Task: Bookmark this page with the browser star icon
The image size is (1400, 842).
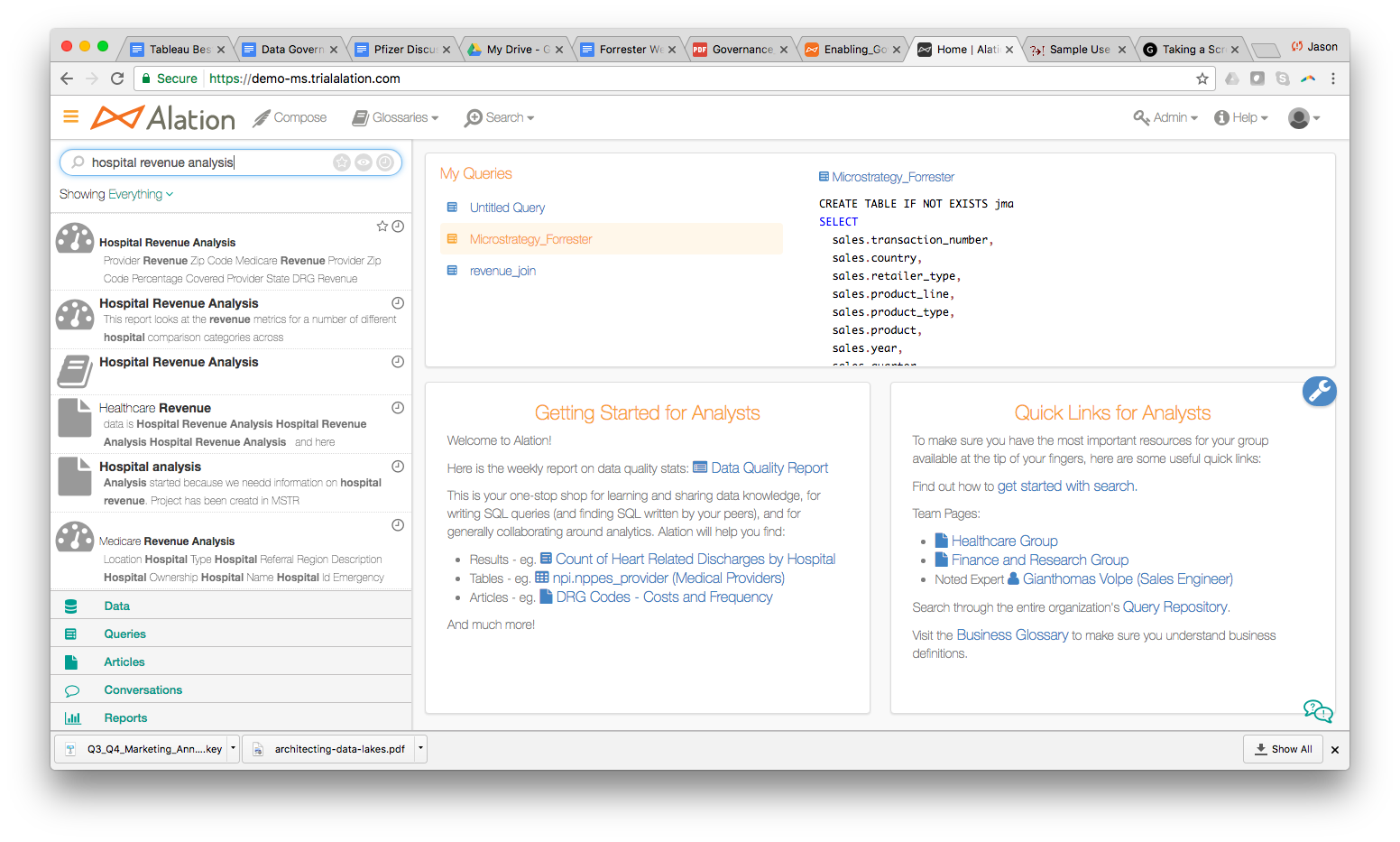Action: tap(1202, 79)
